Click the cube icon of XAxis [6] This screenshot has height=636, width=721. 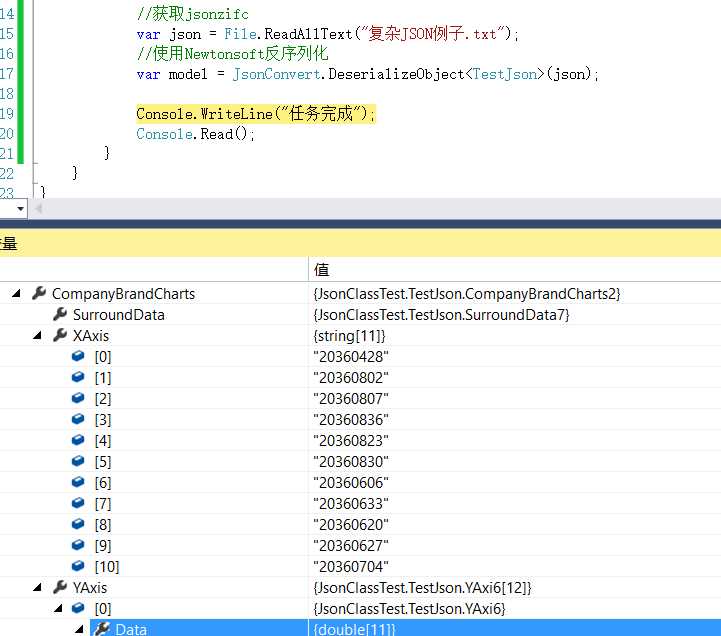(x=78, y=482)
